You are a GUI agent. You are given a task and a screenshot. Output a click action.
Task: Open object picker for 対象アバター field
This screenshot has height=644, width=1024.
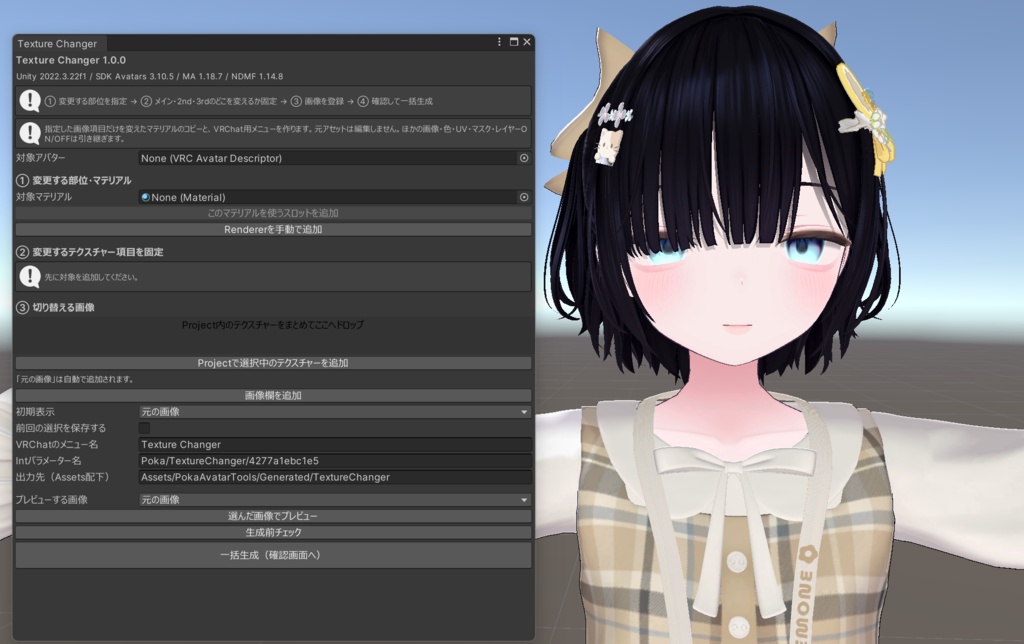(x=524, y=158)
